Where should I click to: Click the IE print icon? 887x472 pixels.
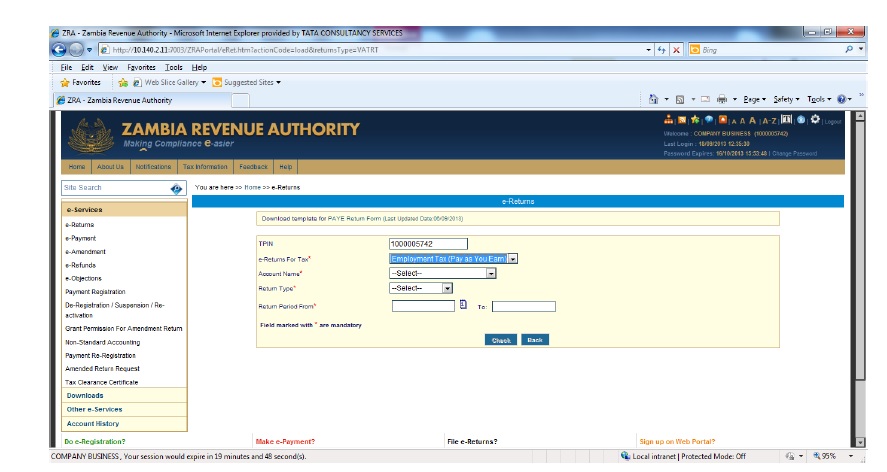click(x=721, y=99)
